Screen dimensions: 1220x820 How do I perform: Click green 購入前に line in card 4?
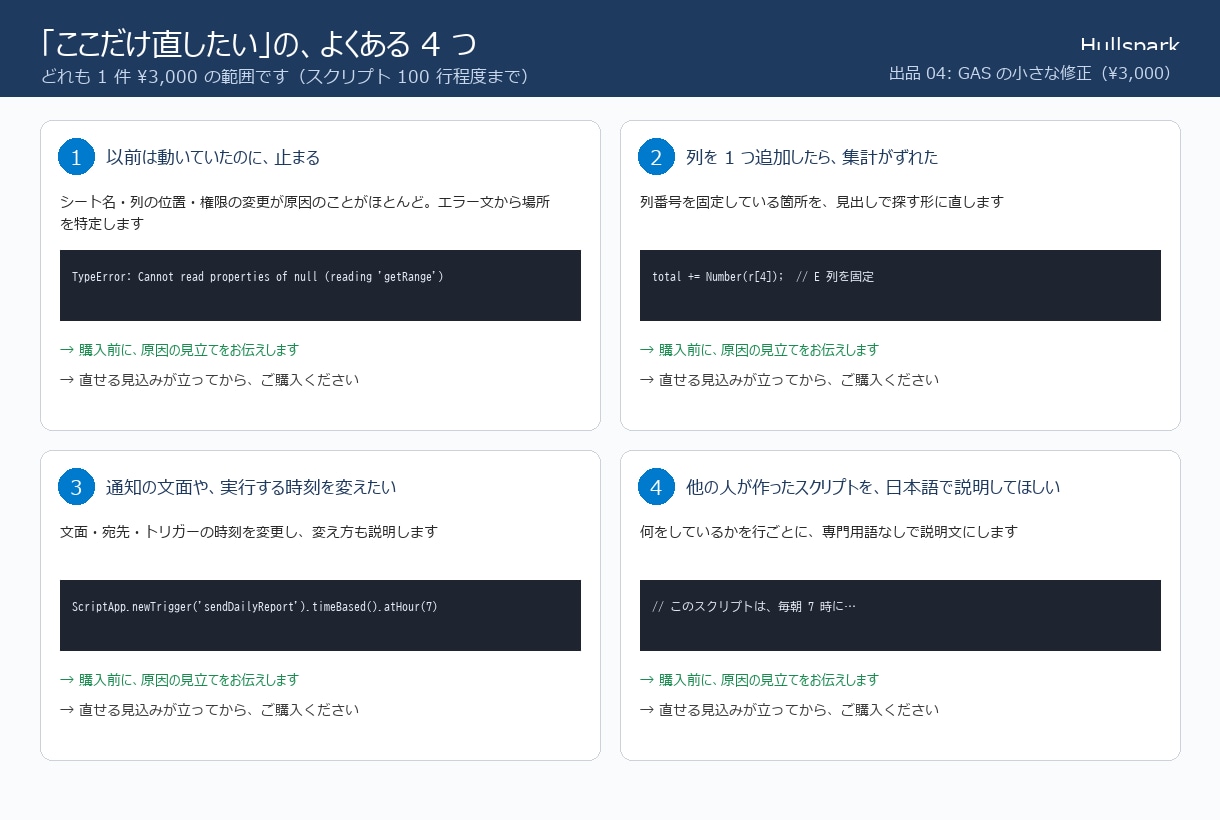tap(760, 680)
